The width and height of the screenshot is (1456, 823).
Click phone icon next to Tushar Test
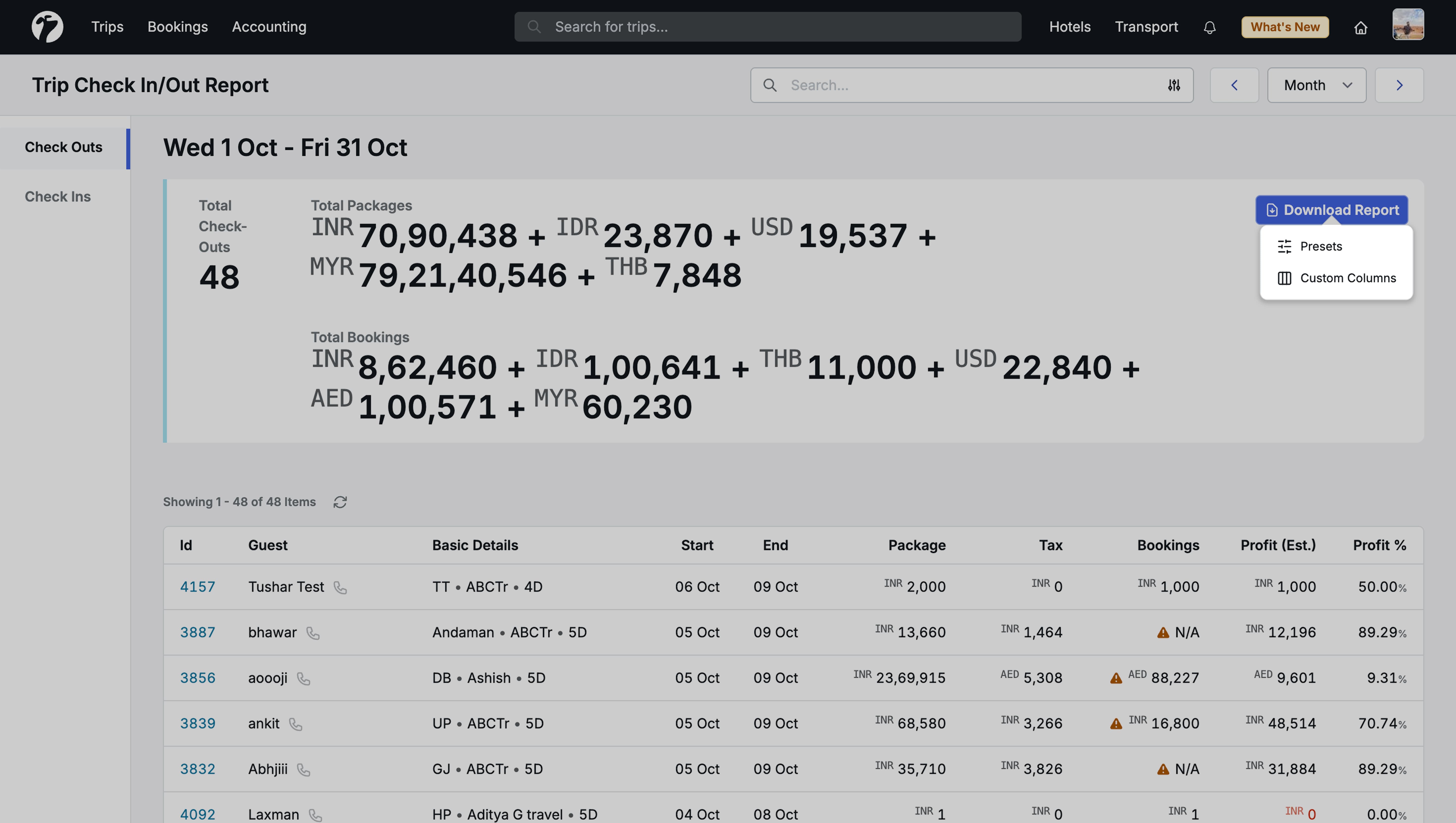tap(340, 587)
